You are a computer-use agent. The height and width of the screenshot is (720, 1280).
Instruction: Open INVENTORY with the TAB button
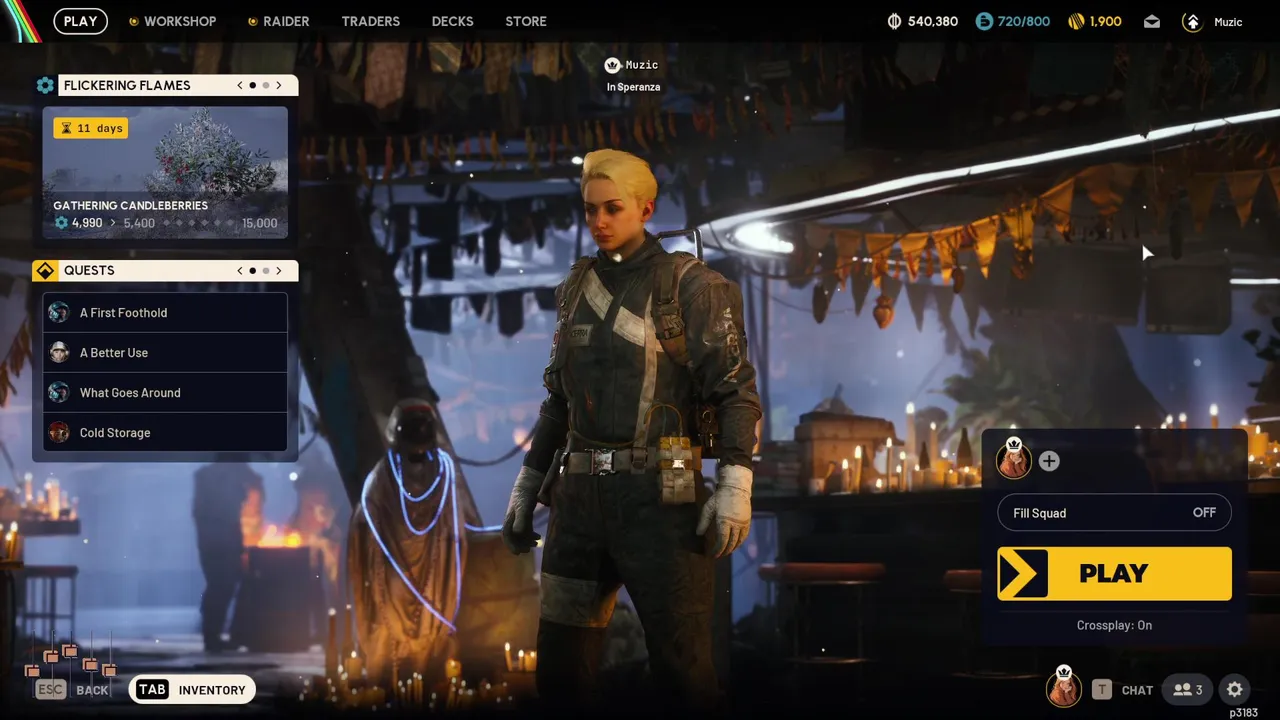[x=192, y=689]
